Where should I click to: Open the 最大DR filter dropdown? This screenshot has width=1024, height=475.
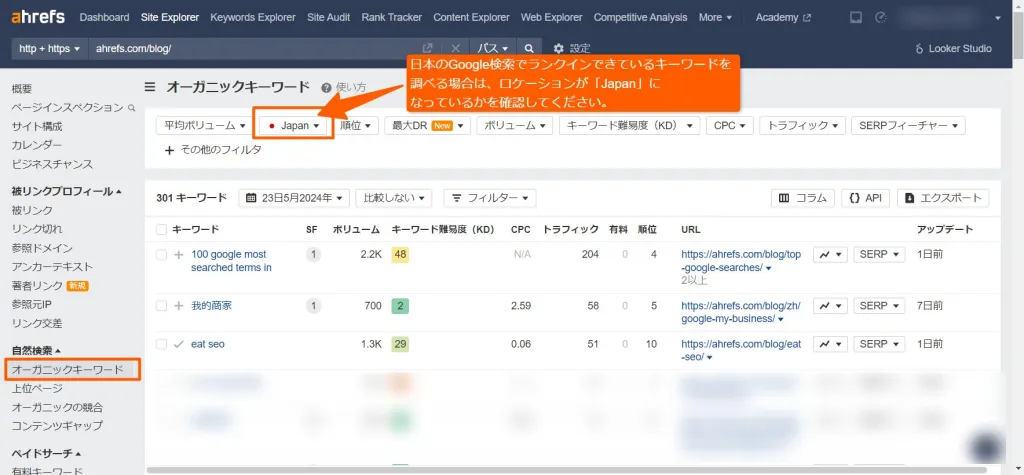[428, 125]
